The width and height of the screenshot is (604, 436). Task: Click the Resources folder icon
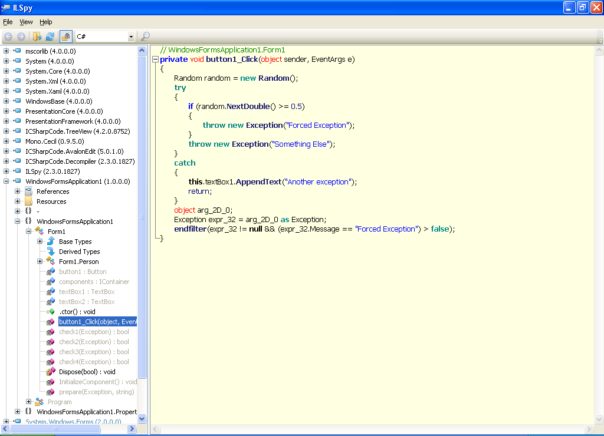[29, 201]
